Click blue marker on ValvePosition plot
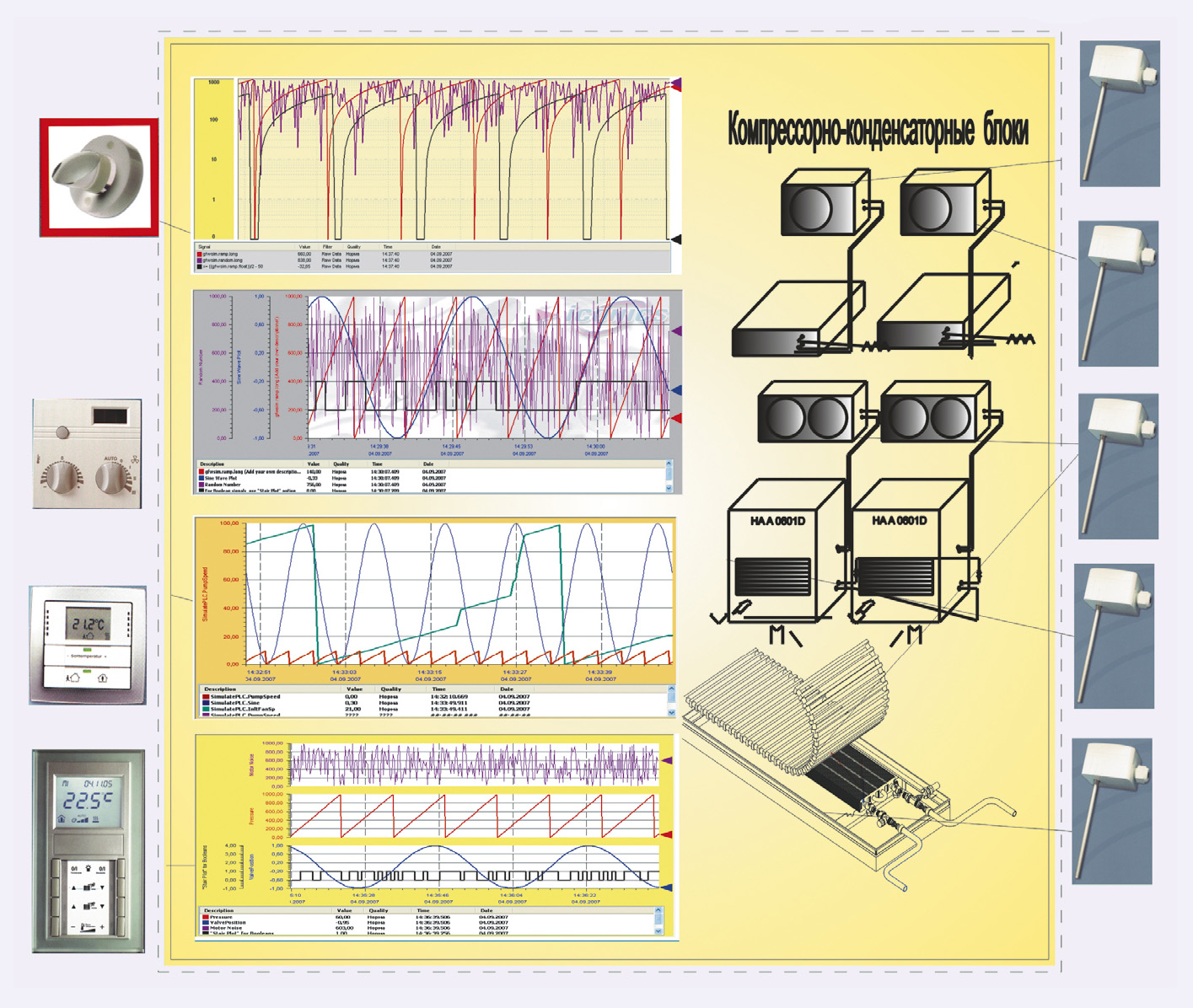This screenshot has width=1193, height=1008. [x=667, y=887]
